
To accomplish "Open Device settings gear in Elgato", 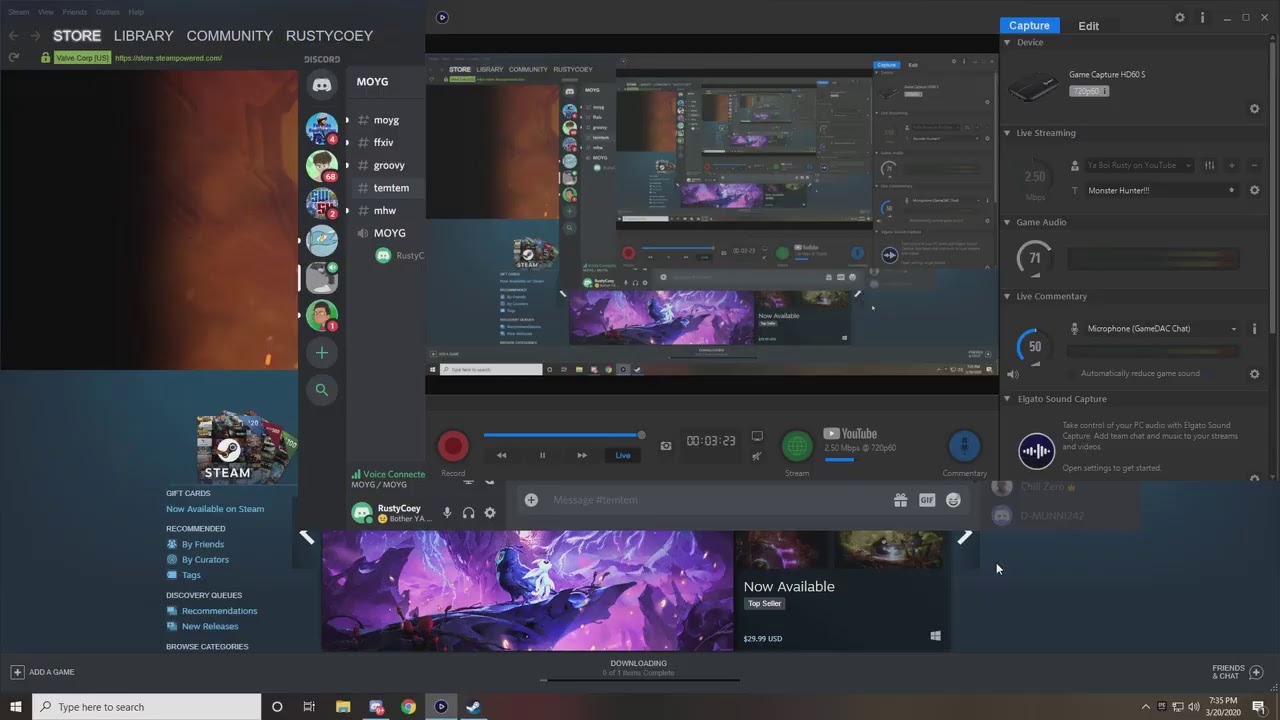I will (x=1255, y=109).
